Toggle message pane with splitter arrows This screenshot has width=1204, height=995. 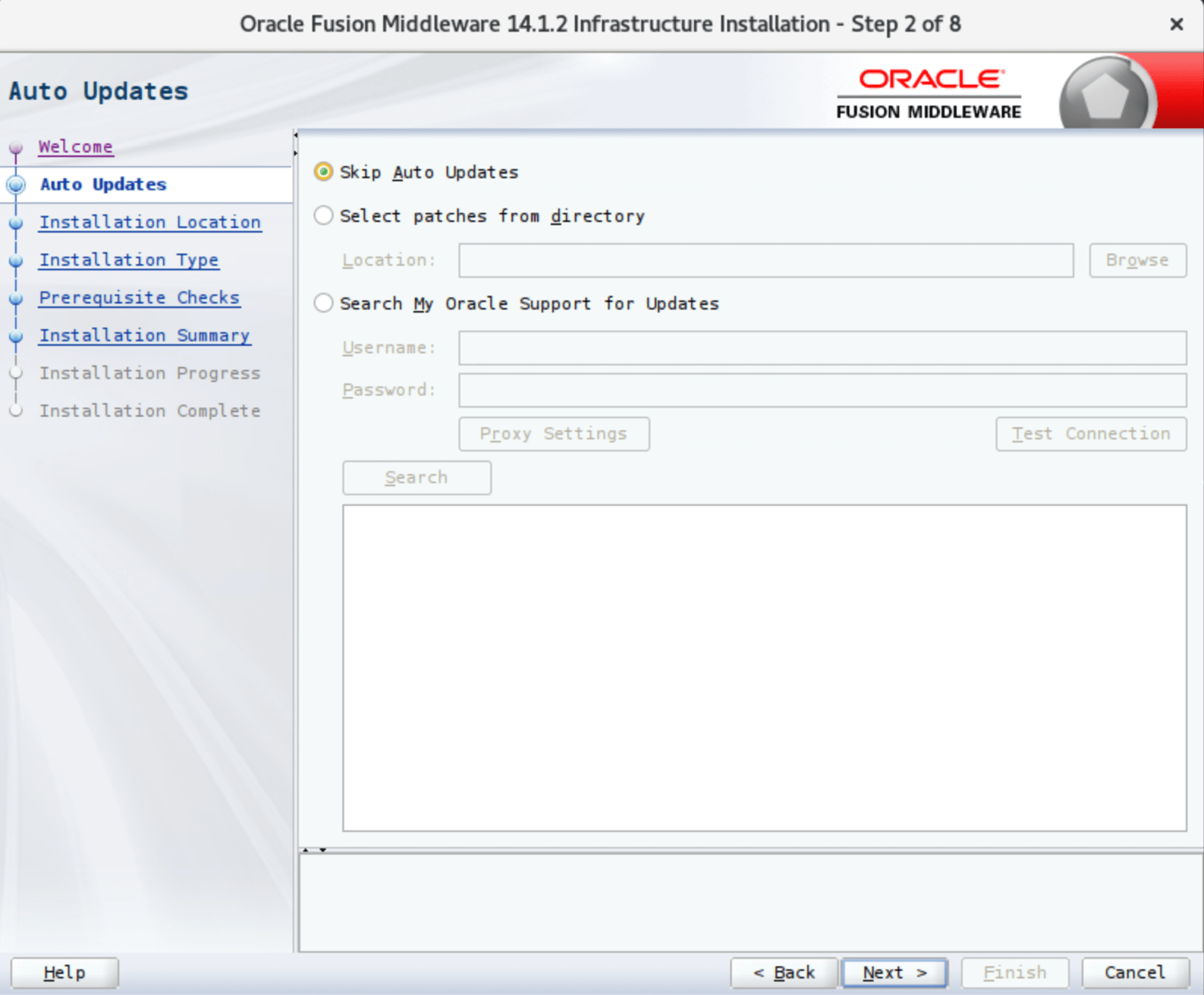tap(314, 850)
